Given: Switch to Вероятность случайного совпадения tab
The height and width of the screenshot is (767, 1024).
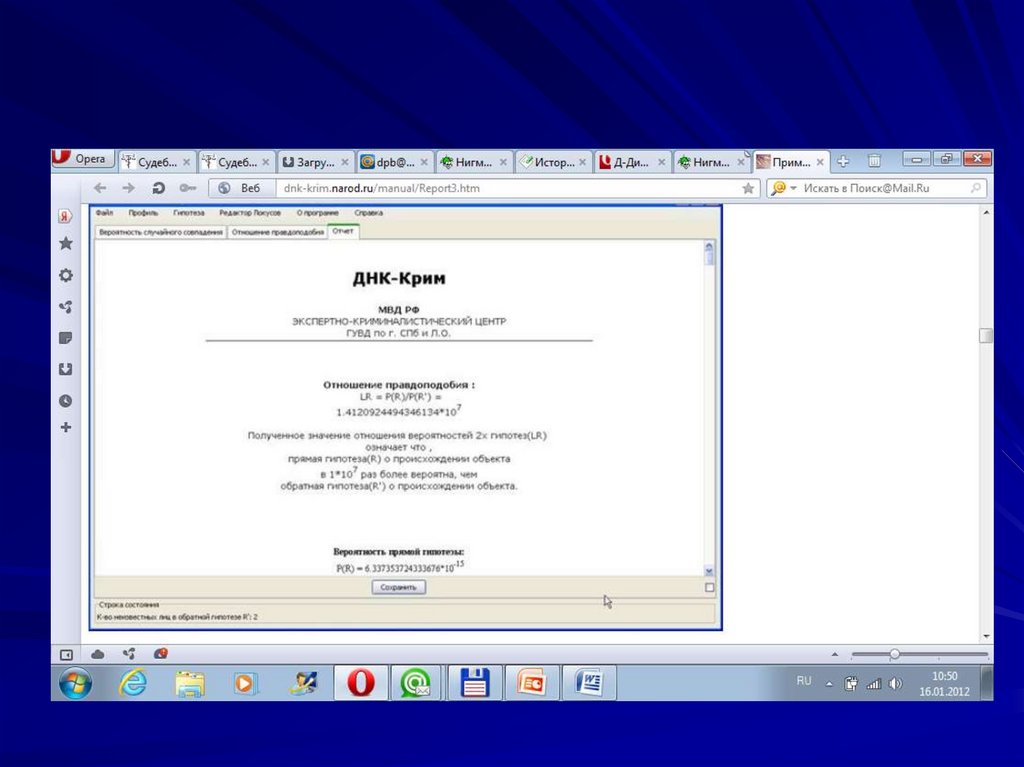Looking at the screenshot, I should [160, 232].
